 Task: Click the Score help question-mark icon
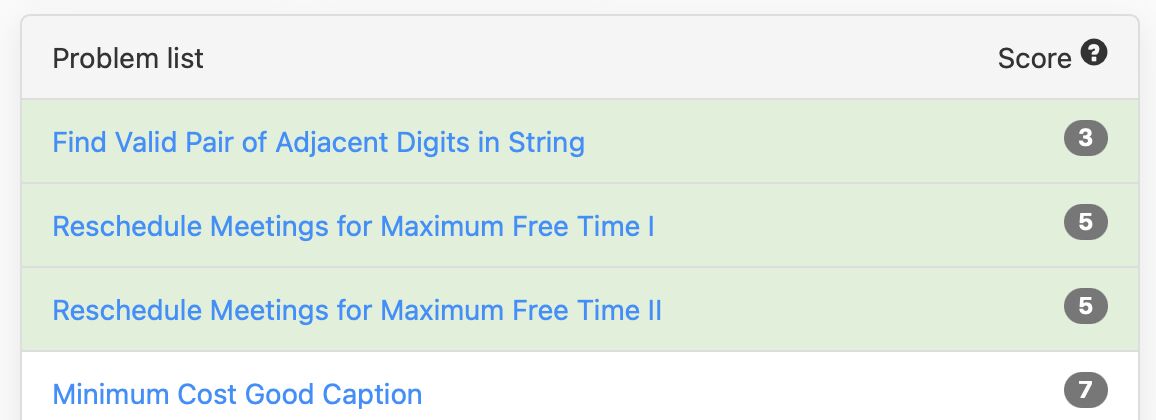pyautogui.click(x=1094, y=53)
